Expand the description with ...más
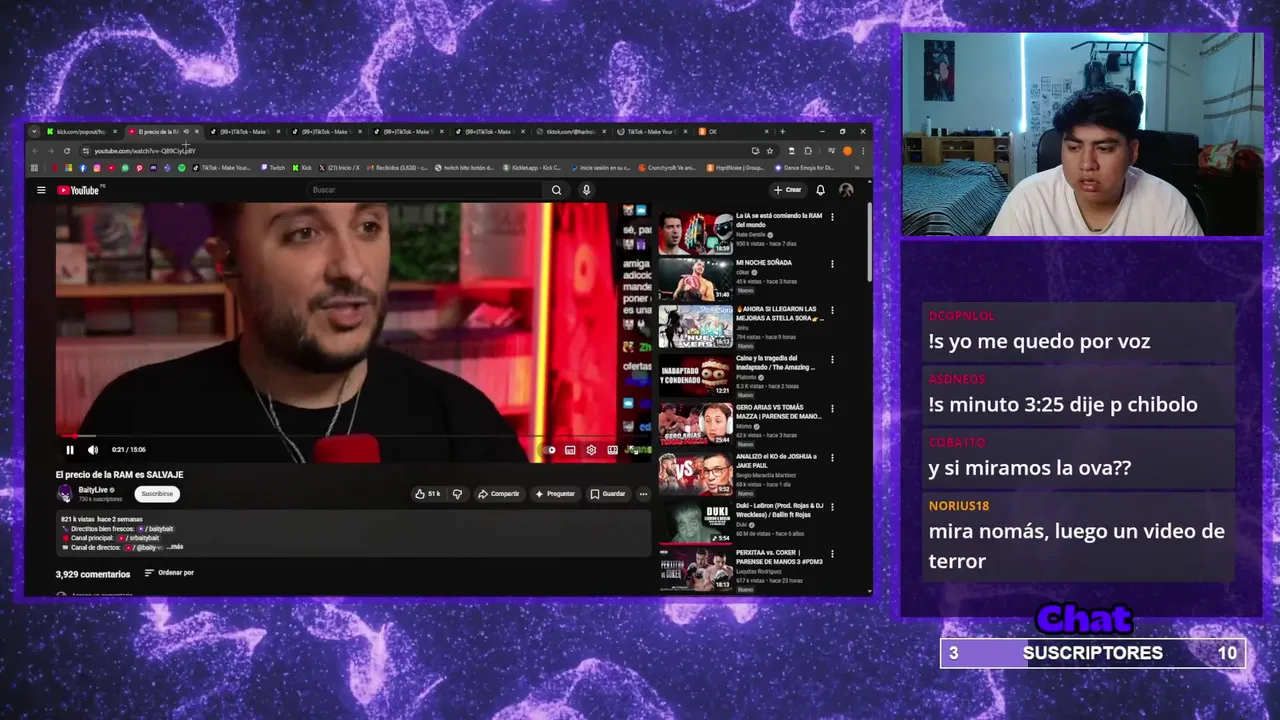This screenshot has width=1280, height=720. click(174, 547)
